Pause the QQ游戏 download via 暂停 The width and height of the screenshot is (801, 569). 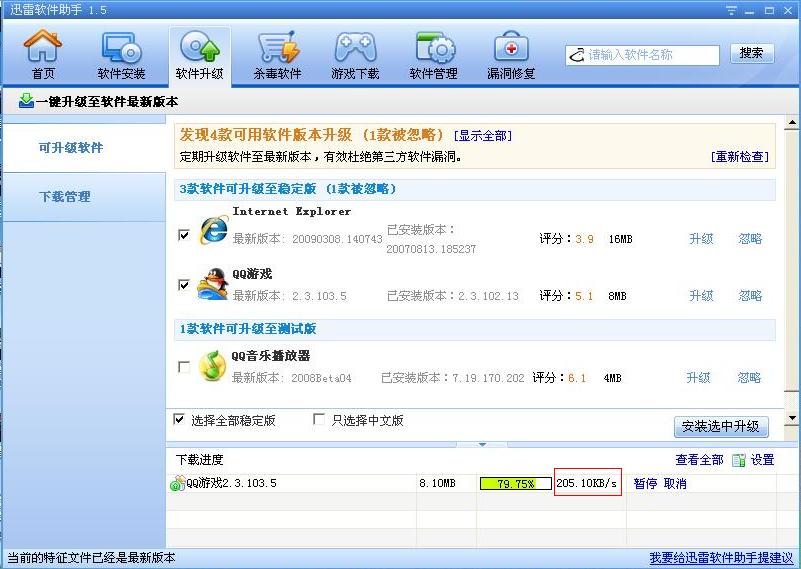(645, 484)
